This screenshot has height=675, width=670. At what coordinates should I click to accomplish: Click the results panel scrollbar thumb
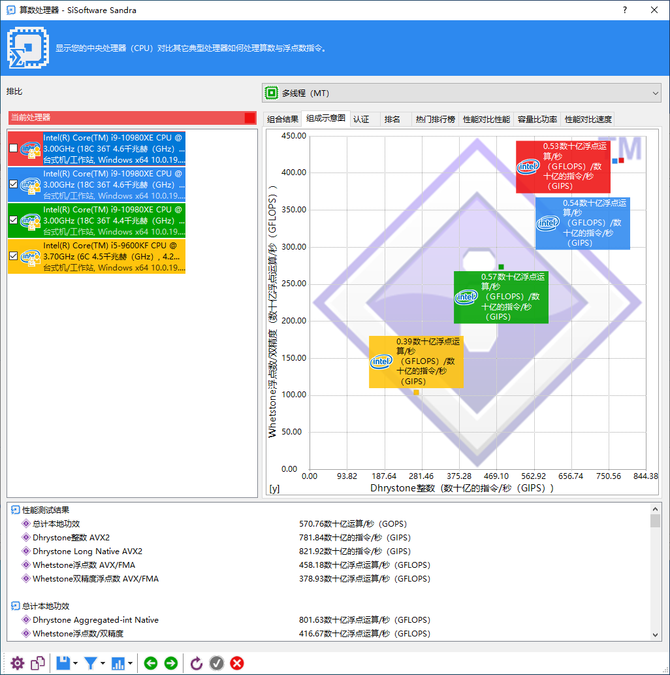coord(655,520)
